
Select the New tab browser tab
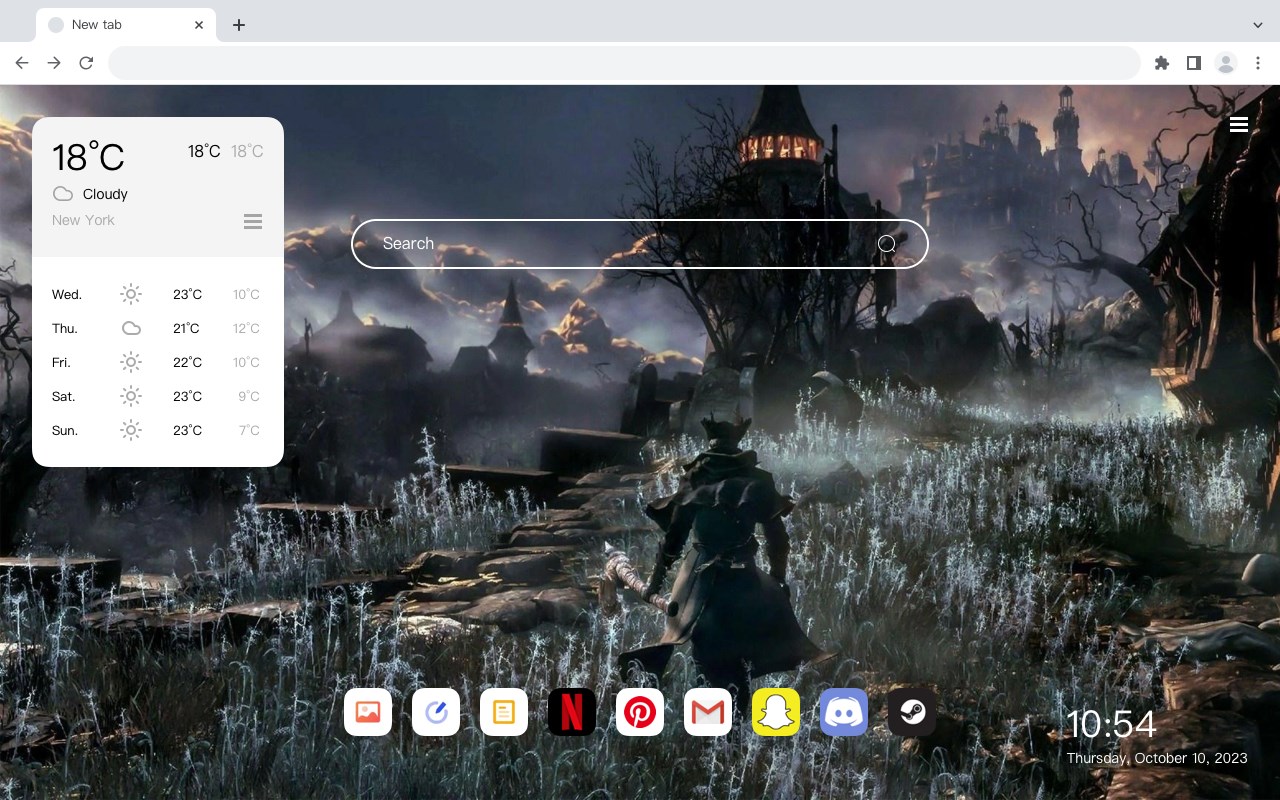(x=126, y=25)
